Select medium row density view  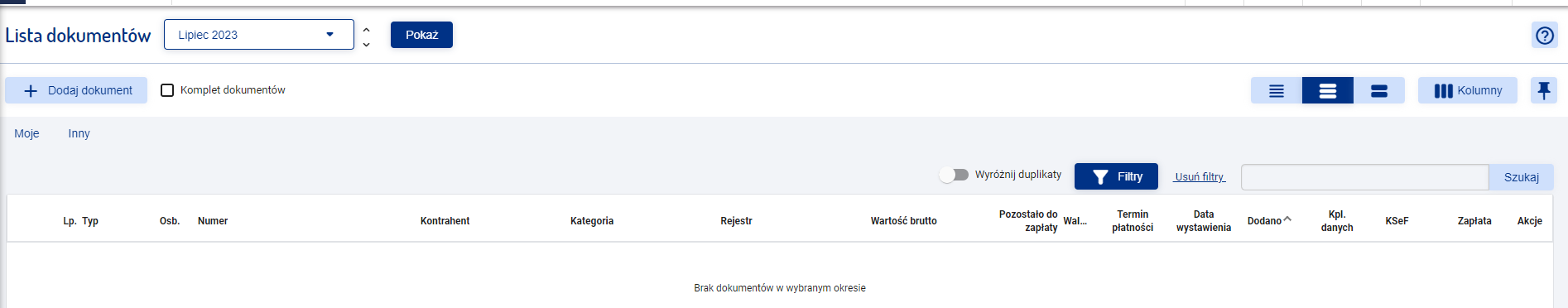(1328, 90)
